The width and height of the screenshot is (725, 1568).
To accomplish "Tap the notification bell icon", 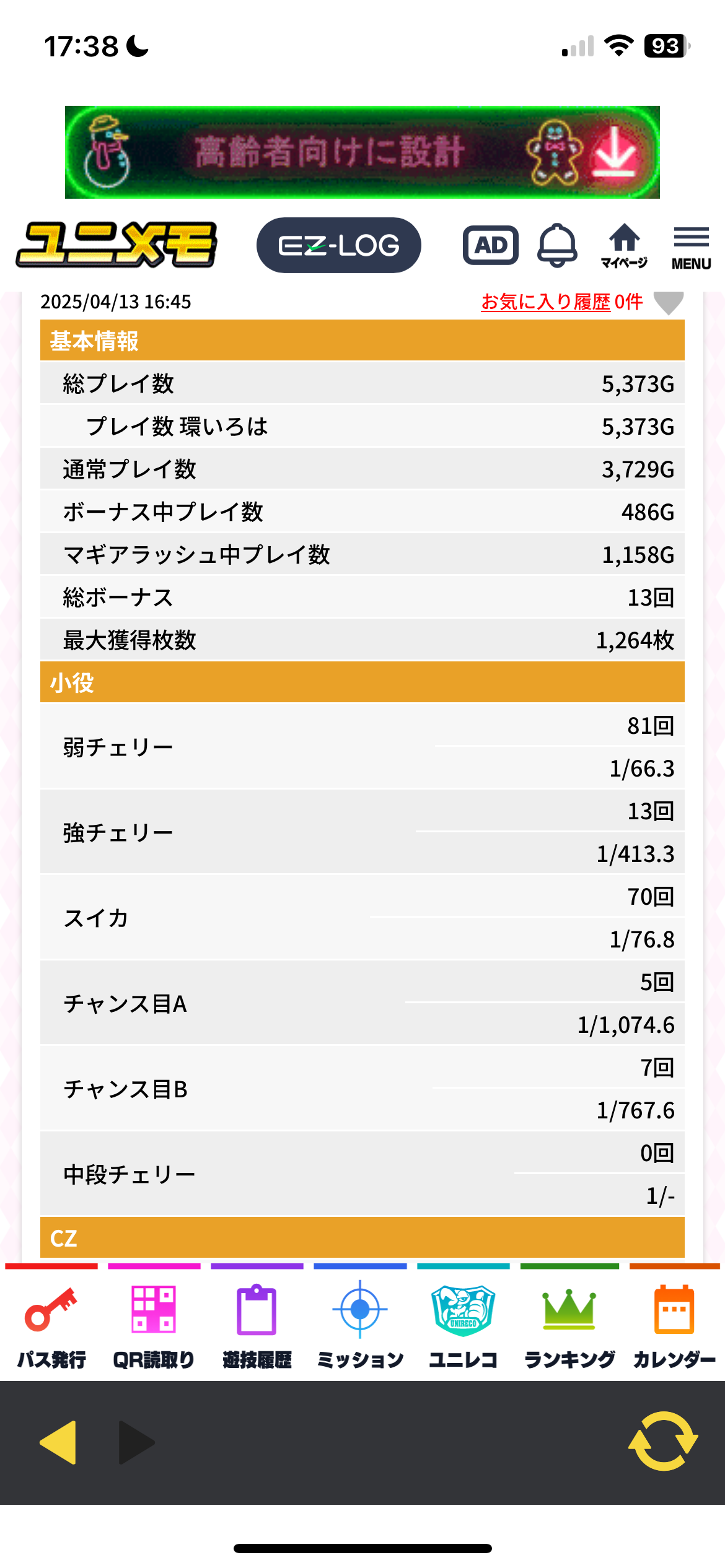I will pyautogui.click(x=557, y=245).
